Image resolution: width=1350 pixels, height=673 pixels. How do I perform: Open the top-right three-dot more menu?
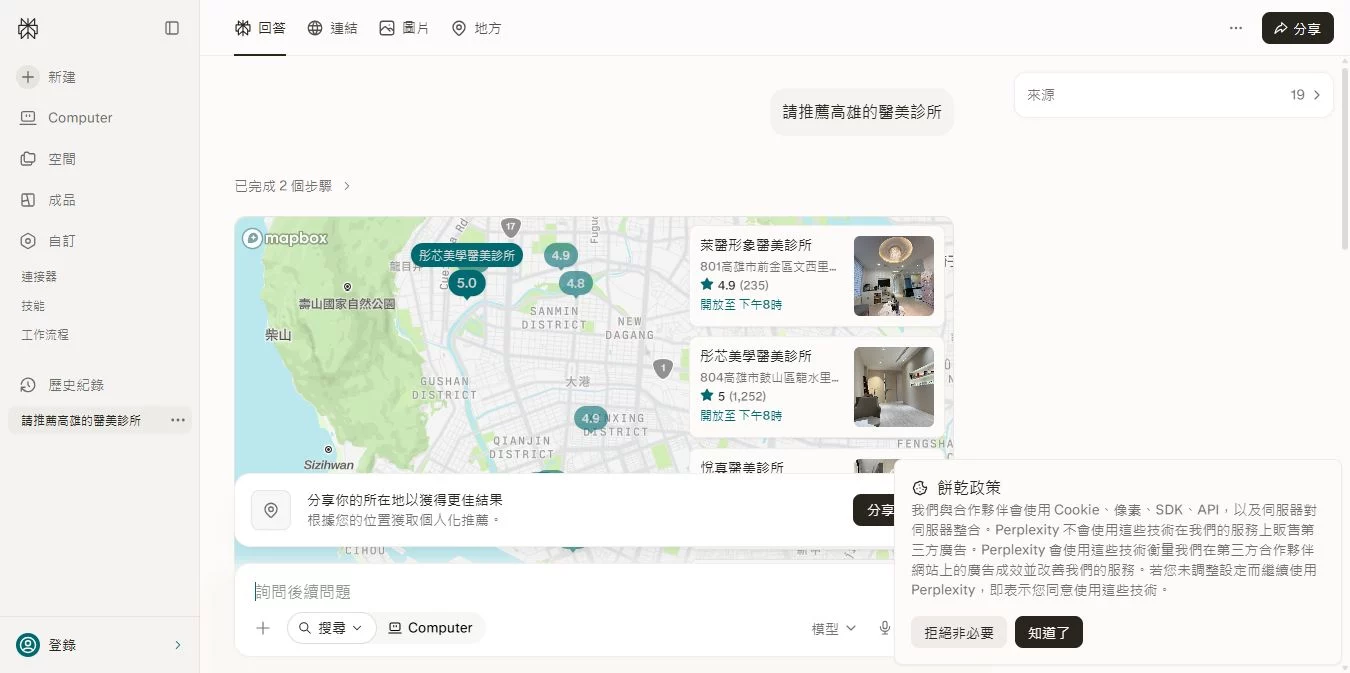(1236, 28)
